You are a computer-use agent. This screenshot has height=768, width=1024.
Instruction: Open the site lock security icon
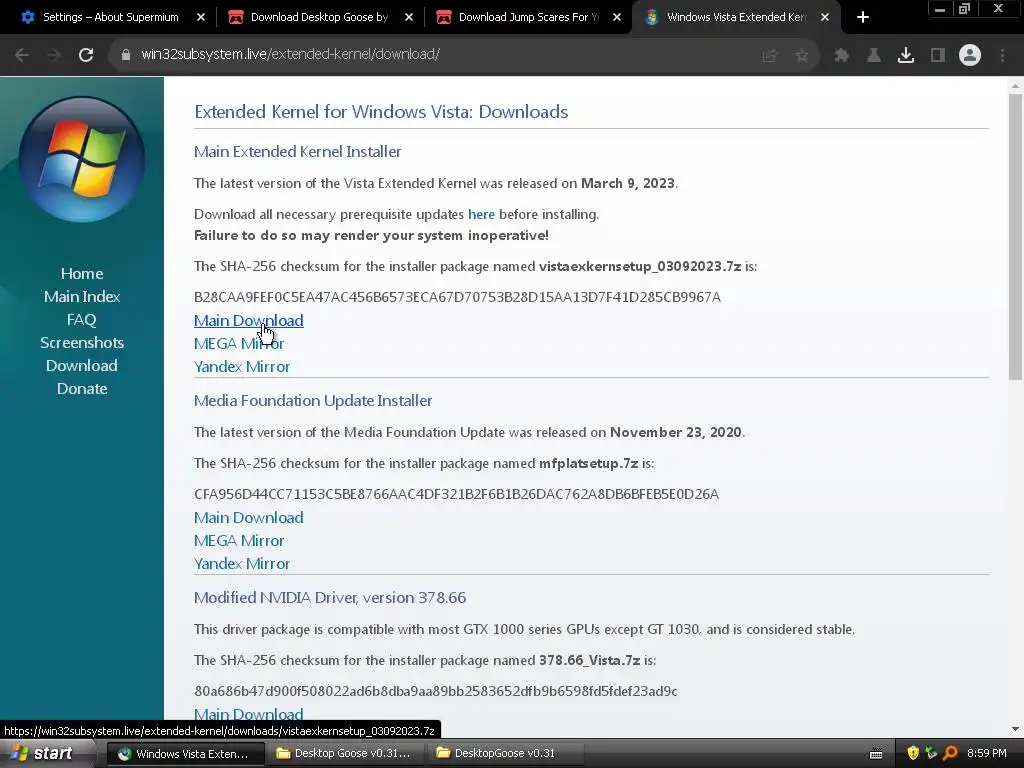tap(125, 54)
